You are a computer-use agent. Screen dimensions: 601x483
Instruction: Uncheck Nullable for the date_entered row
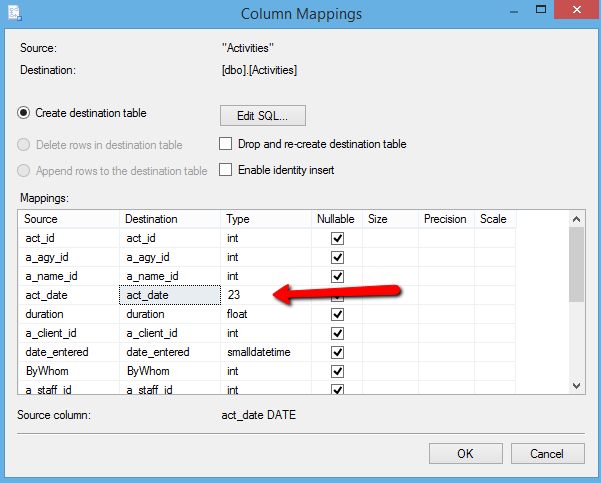click(337, 352)
